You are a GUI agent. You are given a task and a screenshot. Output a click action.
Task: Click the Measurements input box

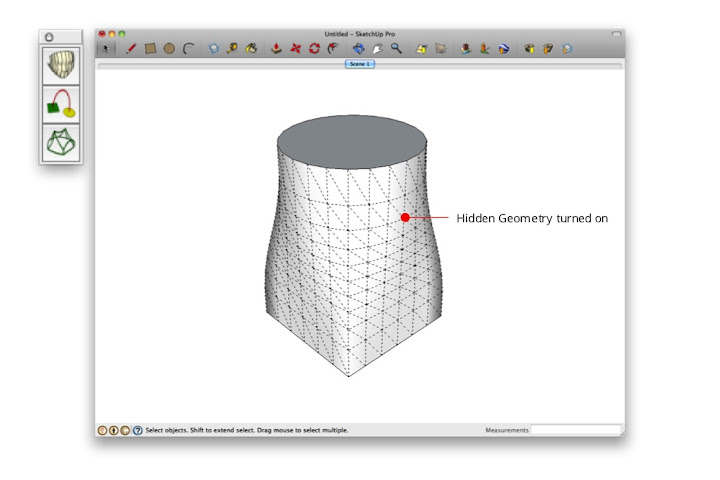(x=575, y=430)
